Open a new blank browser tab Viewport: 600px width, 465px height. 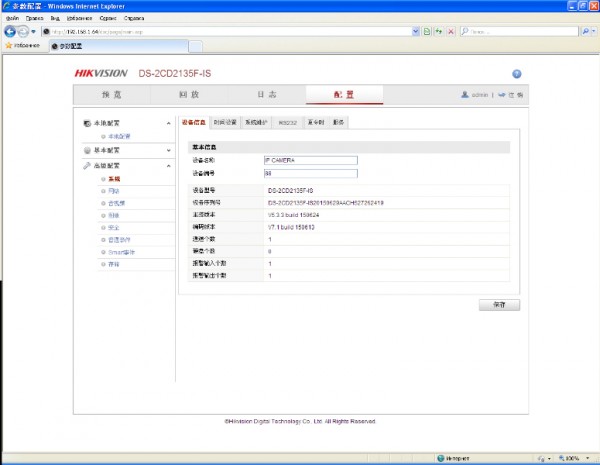pyautogui.click(x=196, y=46)
